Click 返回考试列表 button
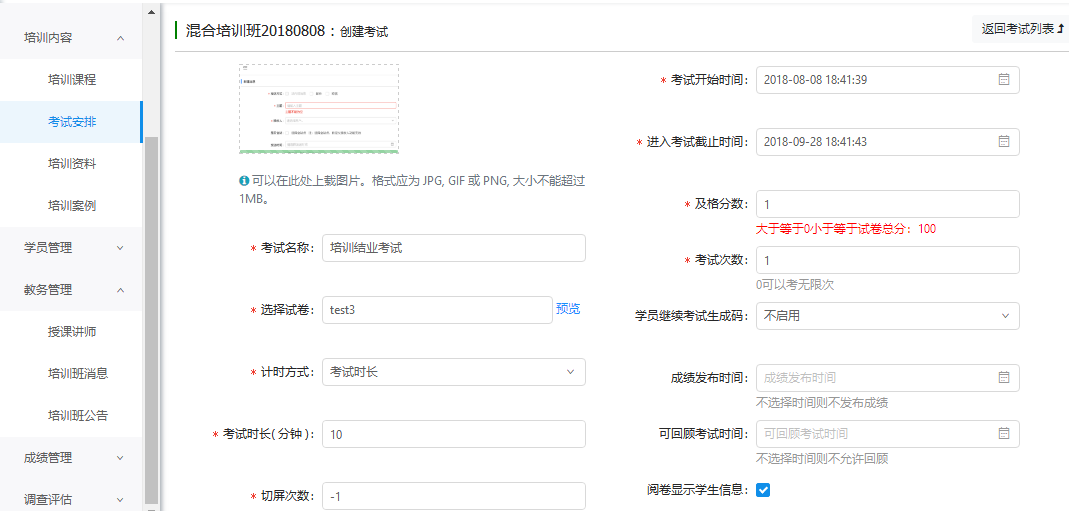1069x511 pixels. coord(1021,29)
